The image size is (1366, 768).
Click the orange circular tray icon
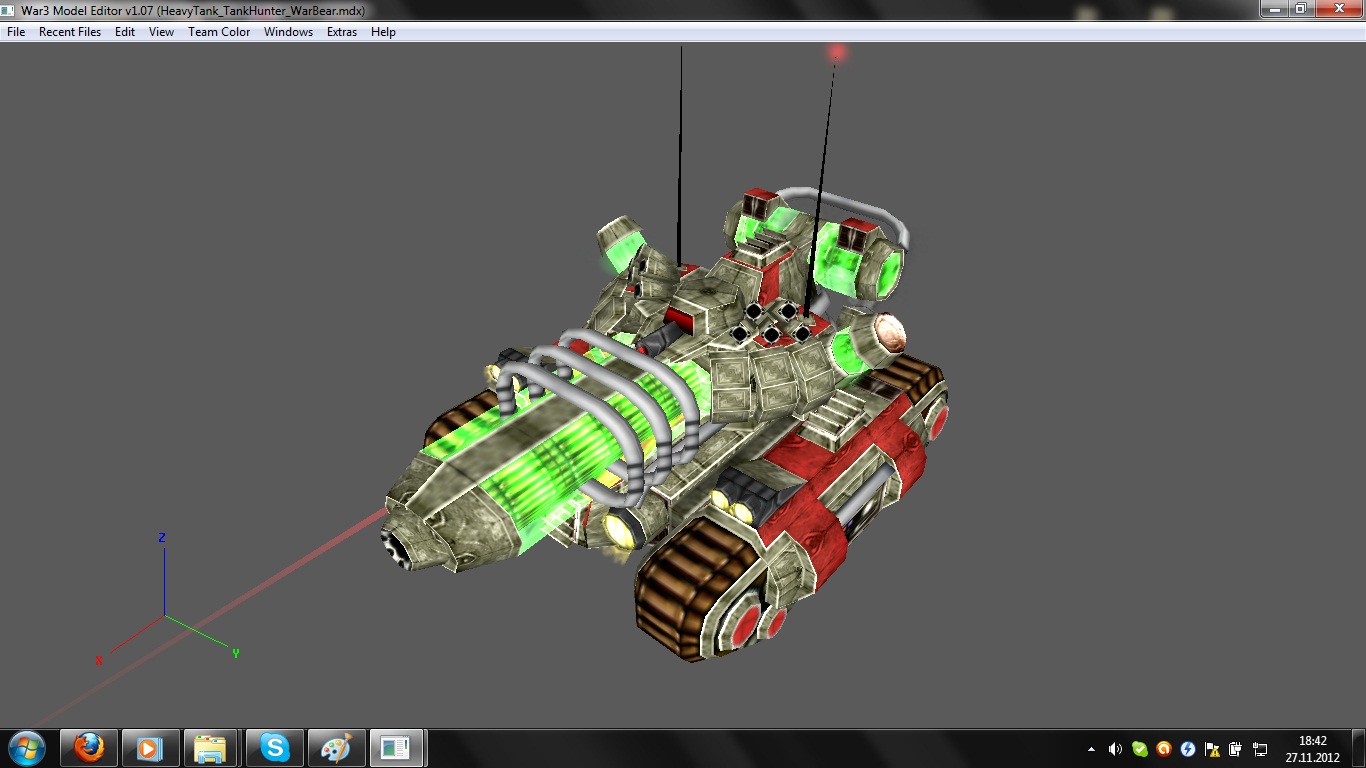[1163, 749]
